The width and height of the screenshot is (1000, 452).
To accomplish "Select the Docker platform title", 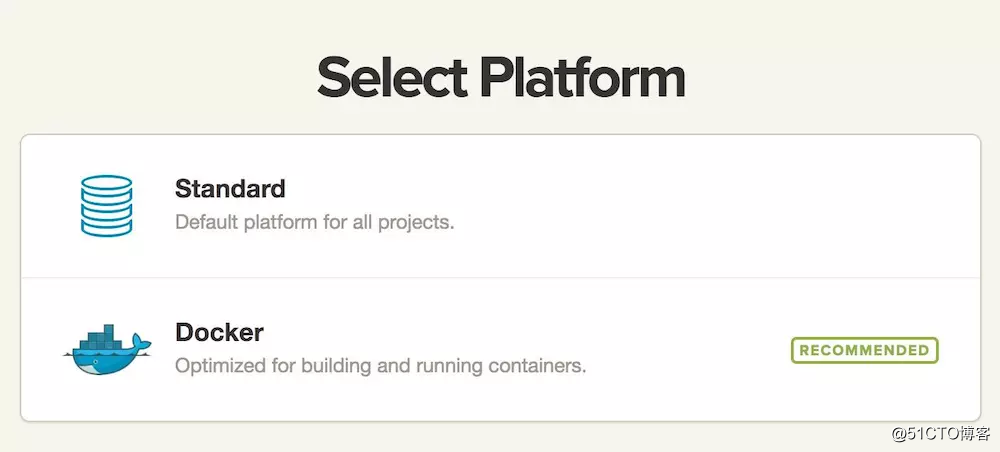I will click(x=219, y=332).
